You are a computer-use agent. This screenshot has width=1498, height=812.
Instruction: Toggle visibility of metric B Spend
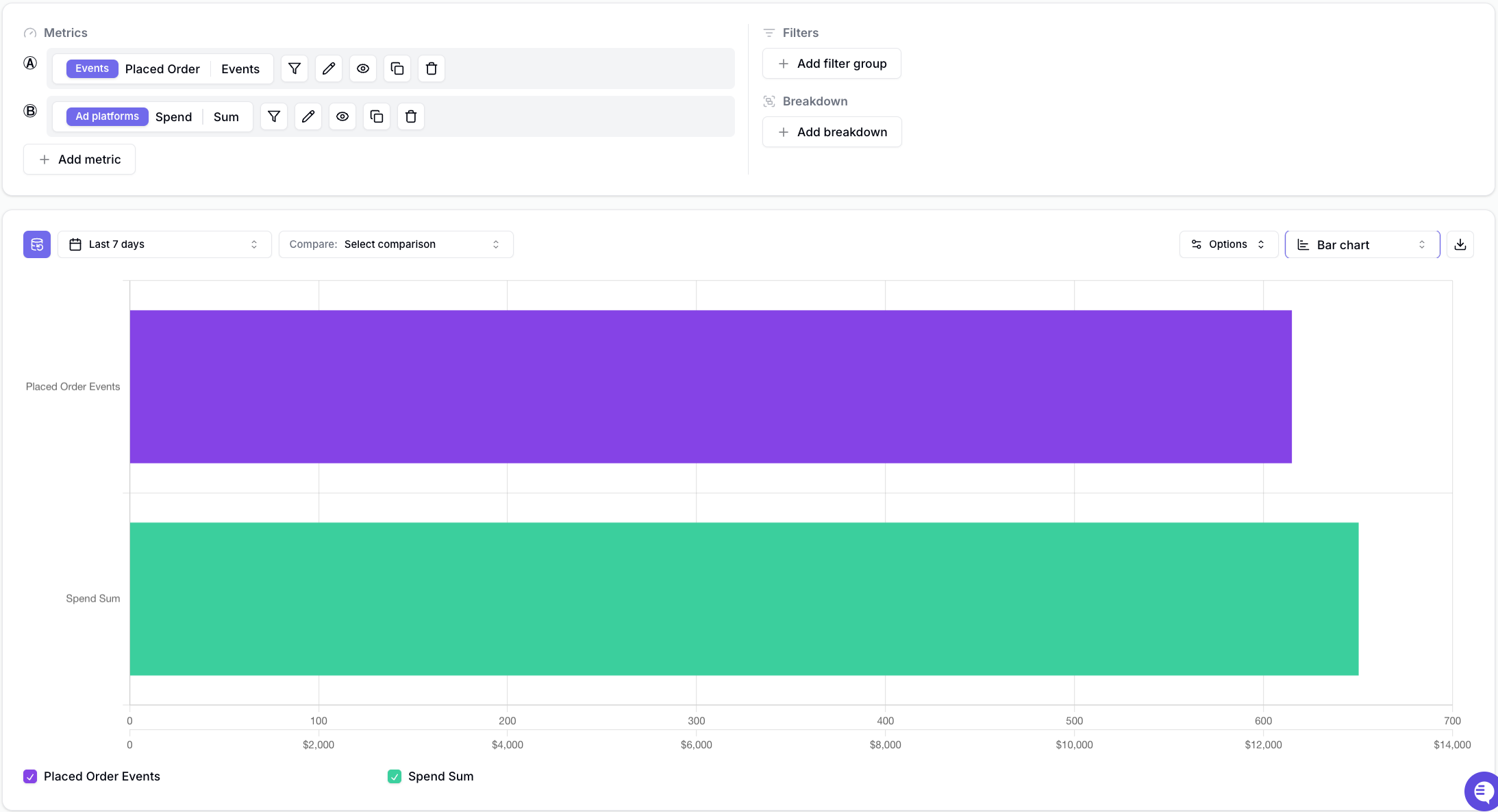342,116
